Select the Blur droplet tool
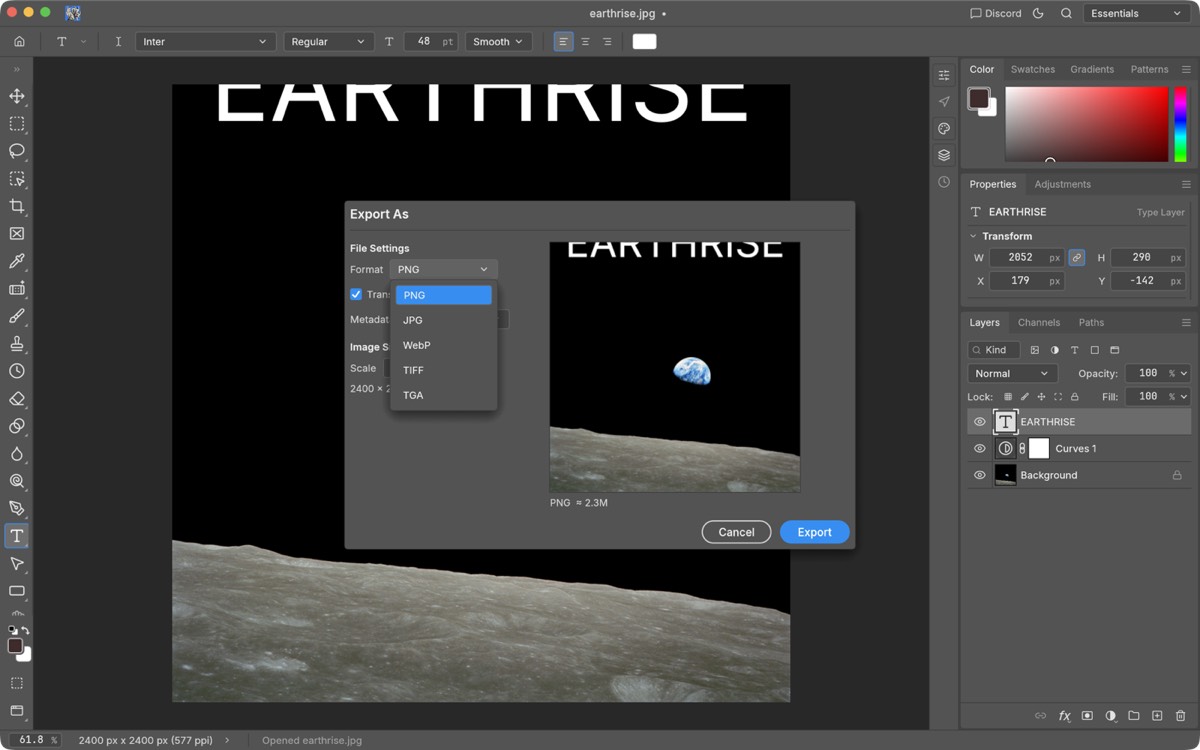This screenshot has height=750, width=1200. coord(17,454)
